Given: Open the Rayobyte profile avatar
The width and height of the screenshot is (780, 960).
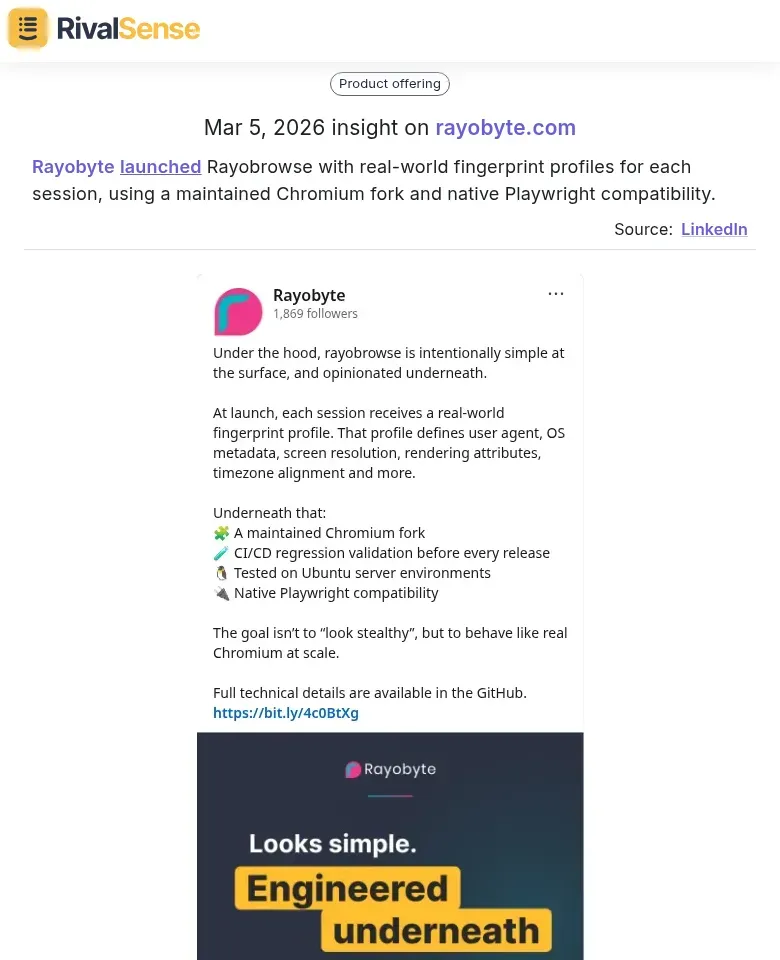Looking at the screenshot, I should coord(238,311).
